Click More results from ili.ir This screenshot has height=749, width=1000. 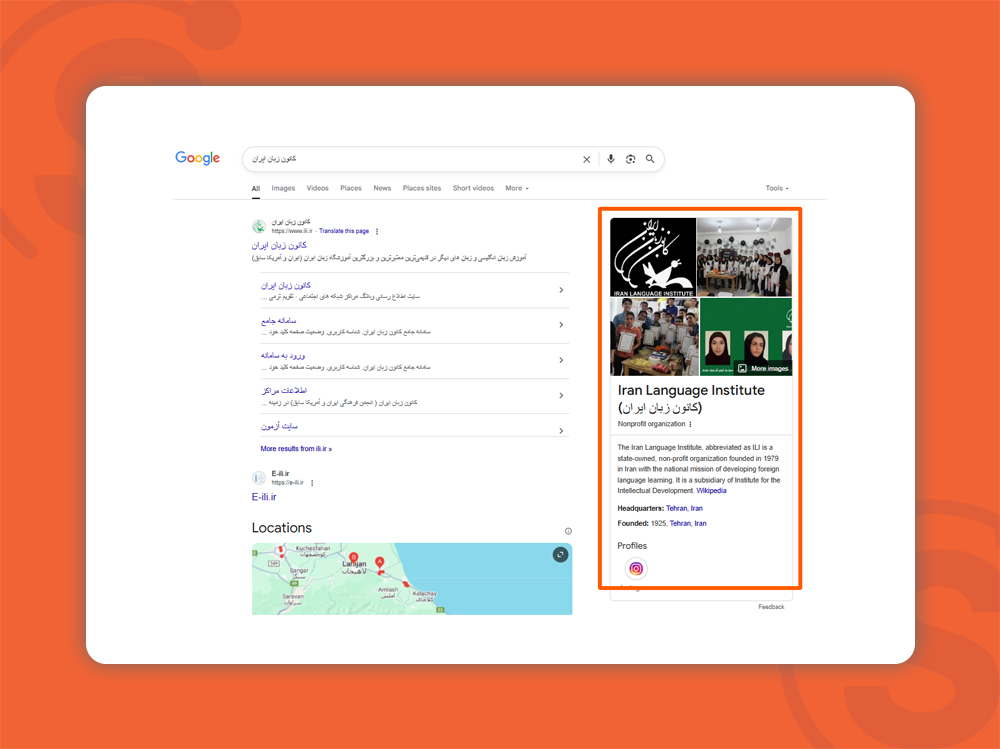pos(296,449)
